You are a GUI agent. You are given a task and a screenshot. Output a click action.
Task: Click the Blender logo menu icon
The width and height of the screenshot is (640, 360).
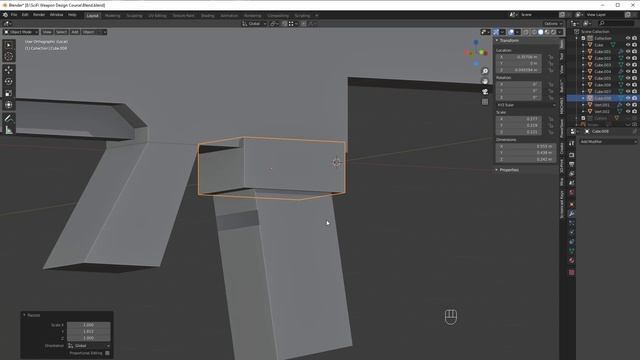click(5, 15)
